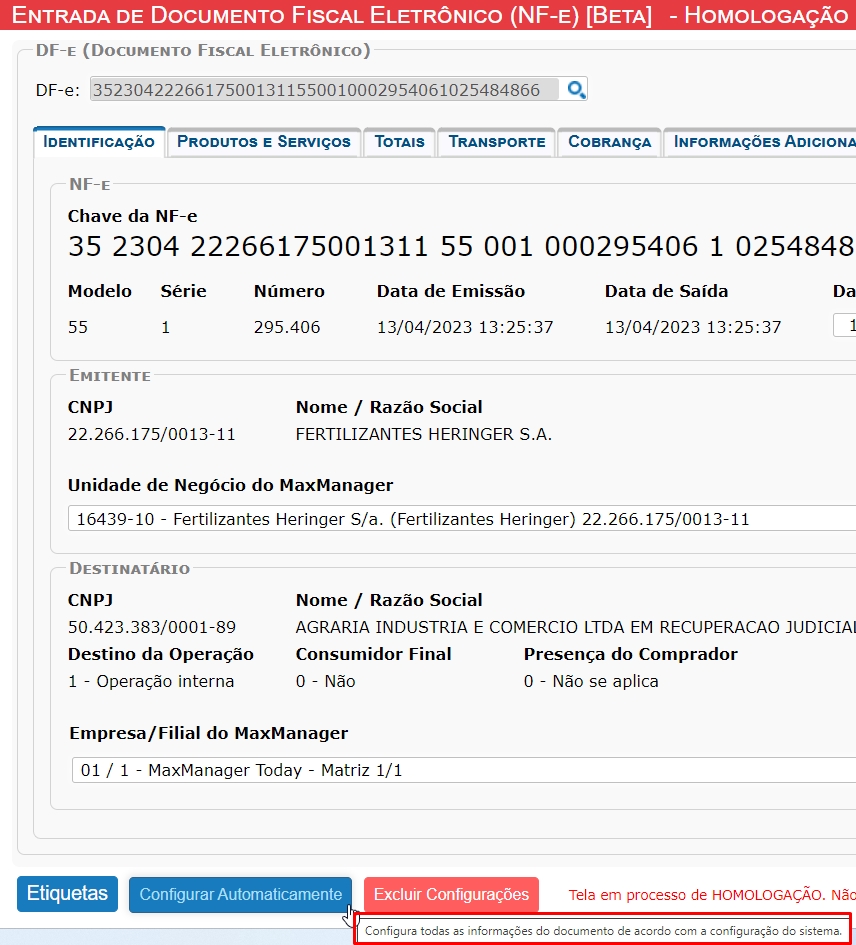The image size is (856, 945).
Task: Open Empresa/Filial do MaxManager dropdown
Action: tap(464, 770)
